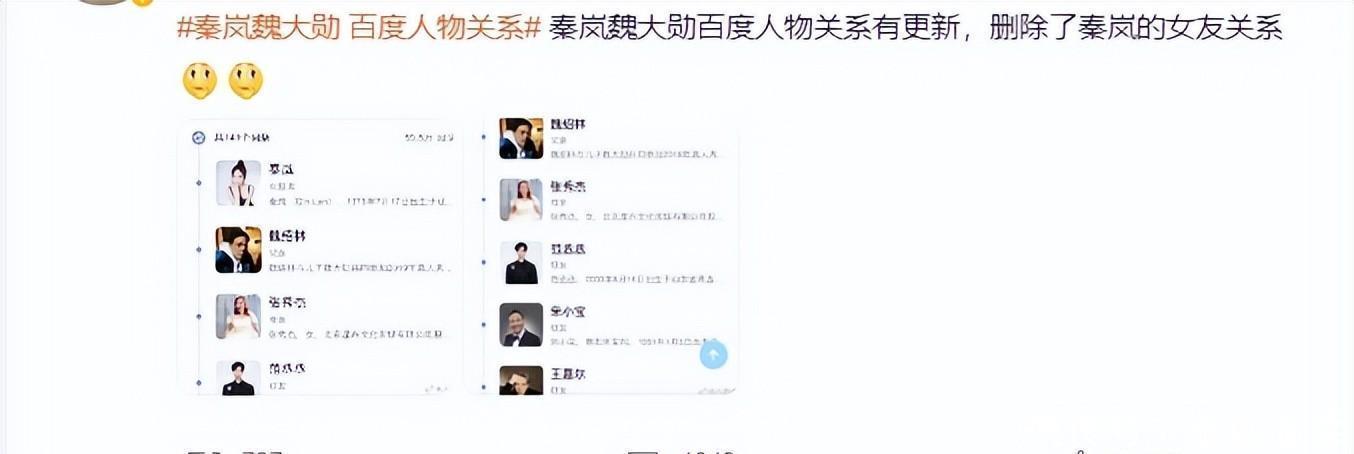Select the timeline dot beside 宋小宝

tap(483, 325)
